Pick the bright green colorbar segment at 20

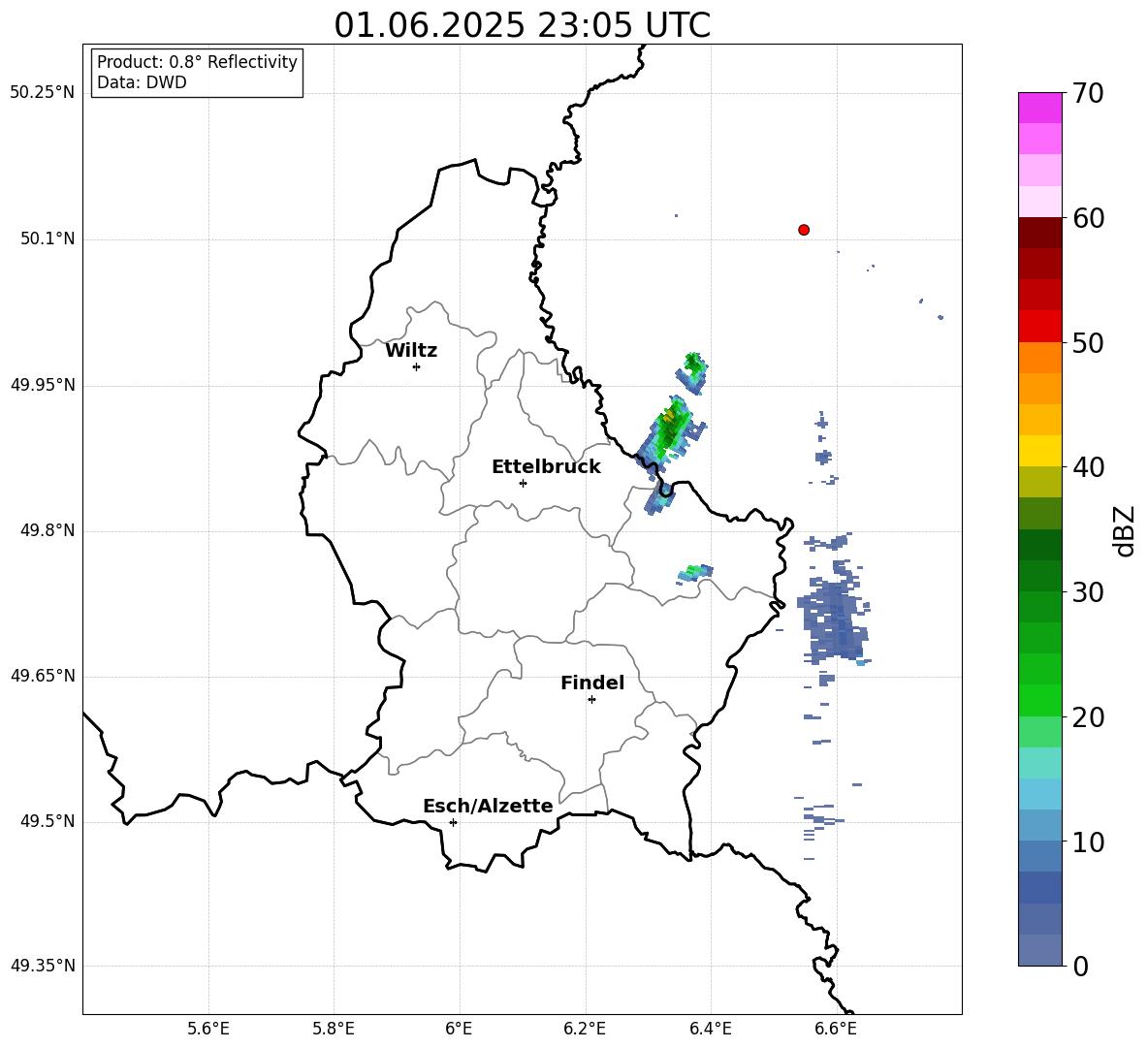click(1040, 700)
